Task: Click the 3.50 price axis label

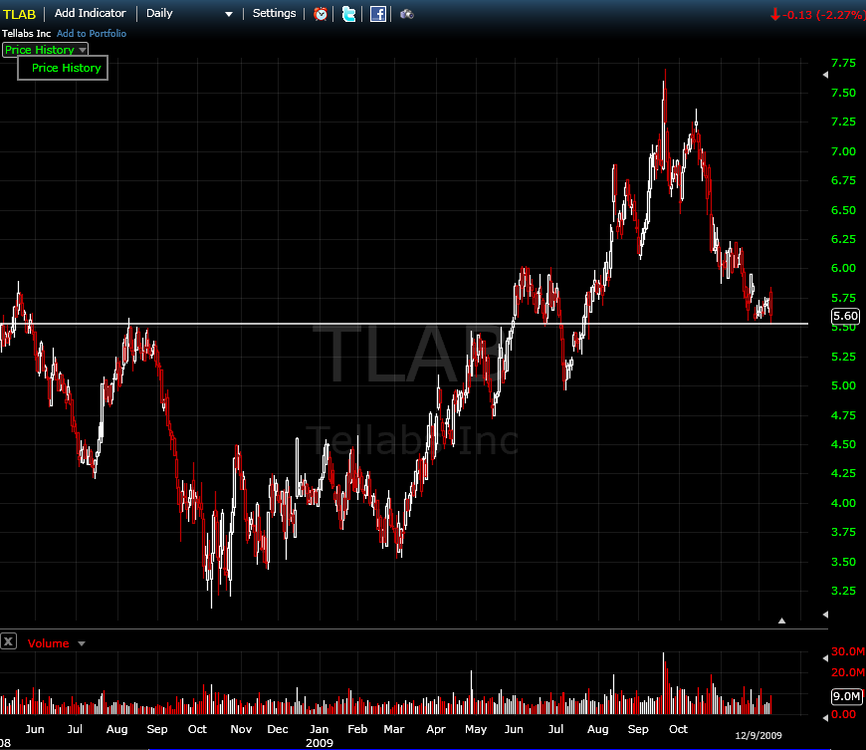Action: point(843,562)
